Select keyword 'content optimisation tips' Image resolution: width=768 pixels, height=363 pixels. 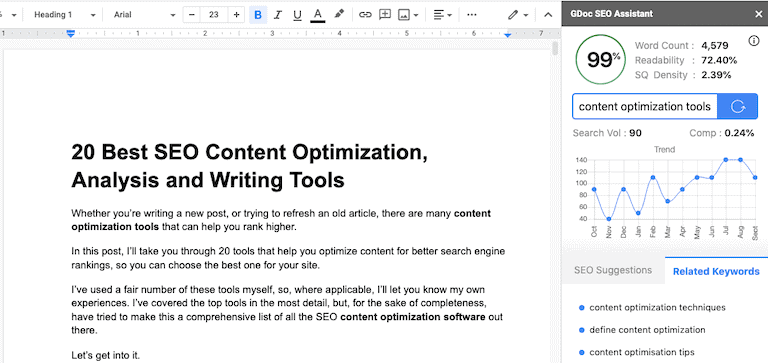[642, 352]
